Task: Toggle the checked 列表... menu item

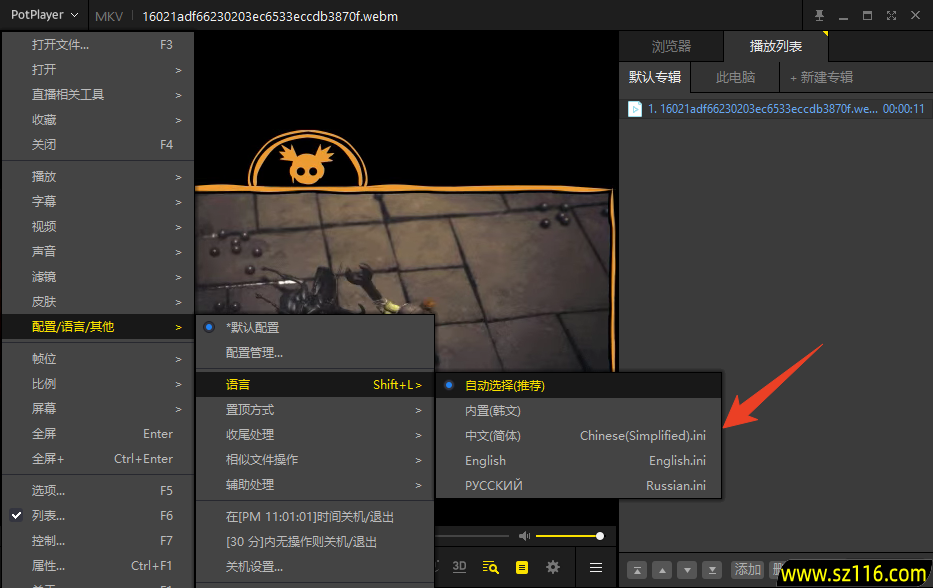Action: (48, 516)
